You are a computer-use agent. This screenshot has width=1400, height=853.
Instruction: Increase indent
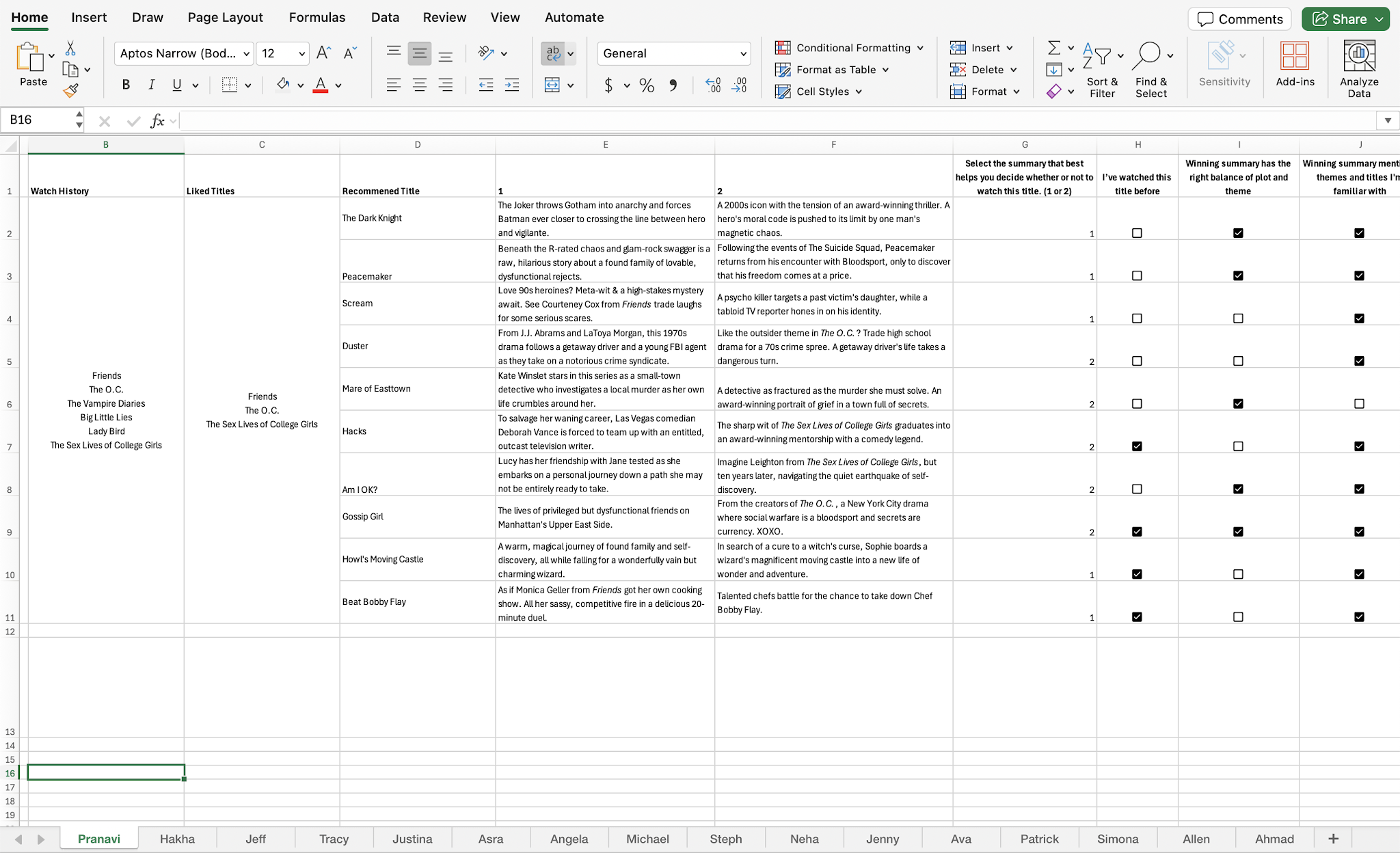point(511,85)
